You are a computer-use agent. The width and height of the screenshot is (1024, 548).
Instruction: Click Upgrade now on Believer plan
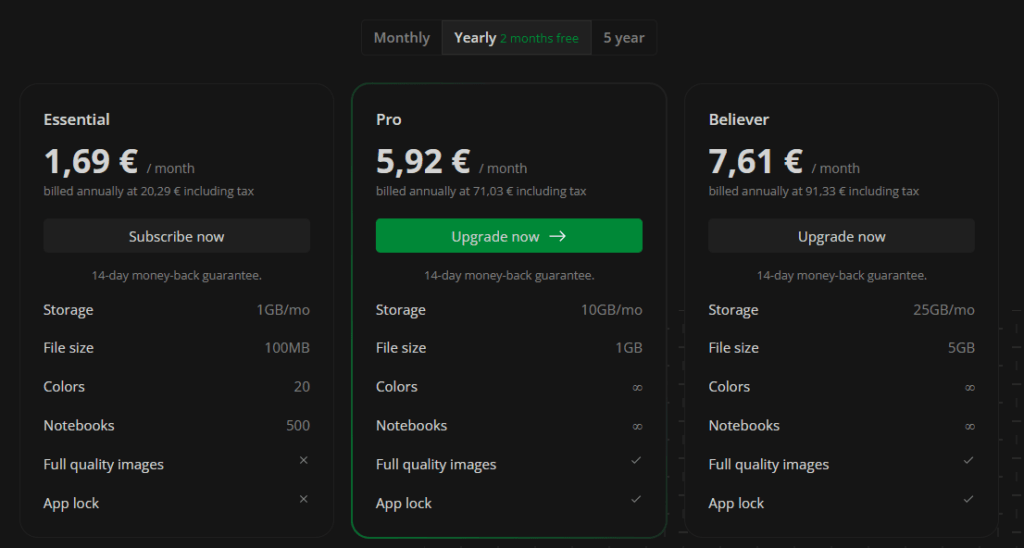(x=841, y=236)
